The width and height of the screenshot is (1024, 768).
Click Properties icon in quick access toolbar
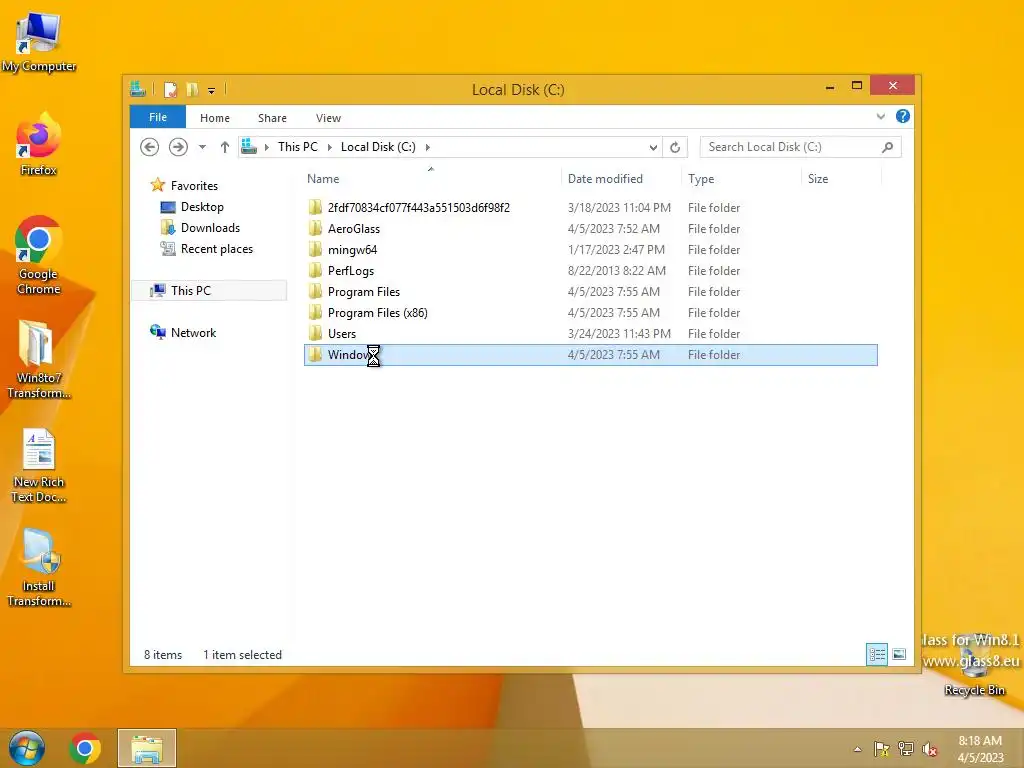pos(170,89)
